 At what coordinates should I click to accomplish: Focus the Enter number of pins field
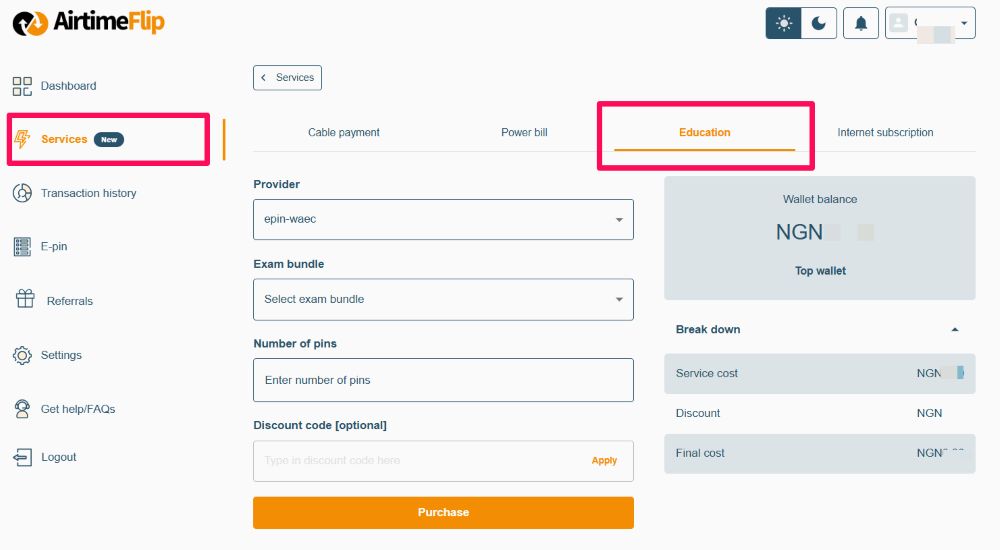coord(443,380)
